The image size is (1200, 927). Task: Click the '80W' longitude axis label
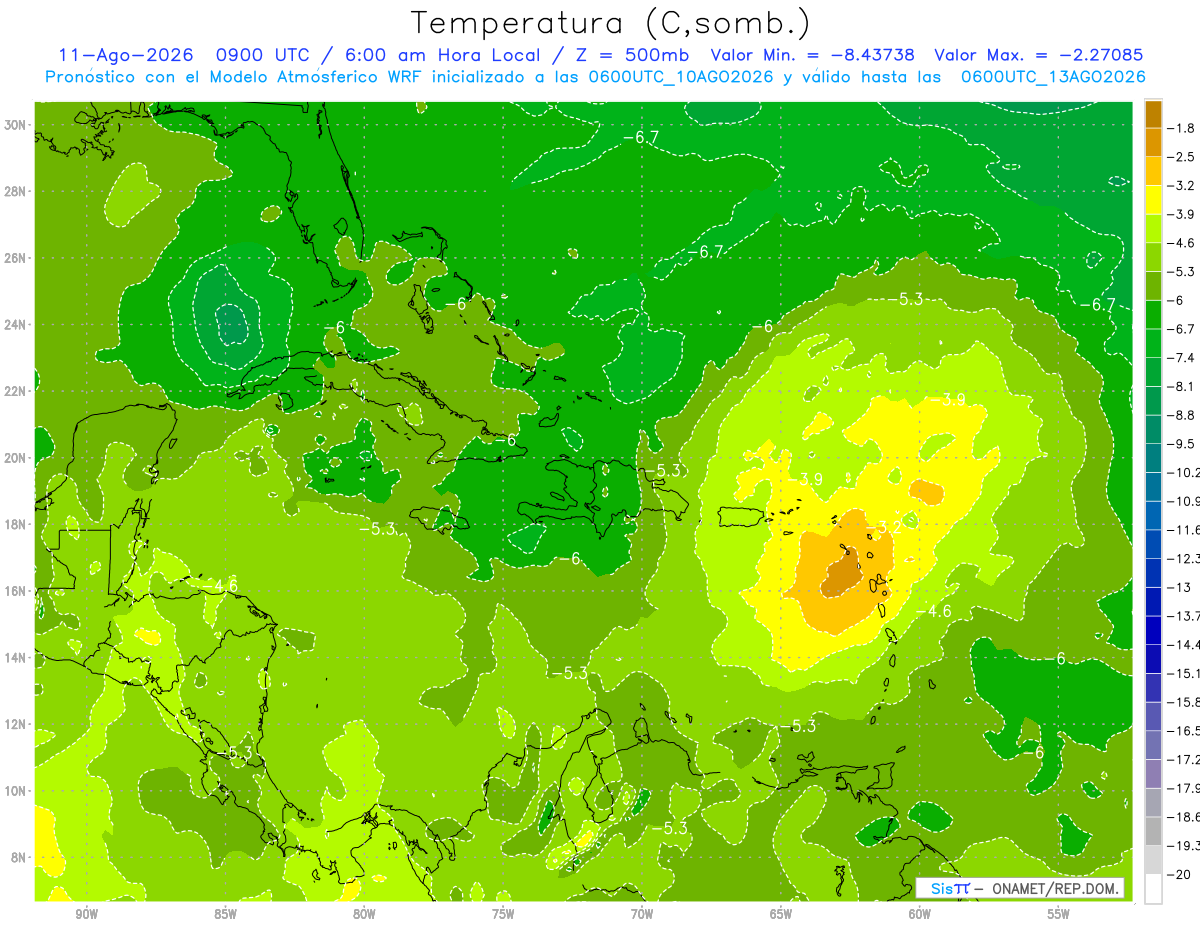tap(364, 914)
